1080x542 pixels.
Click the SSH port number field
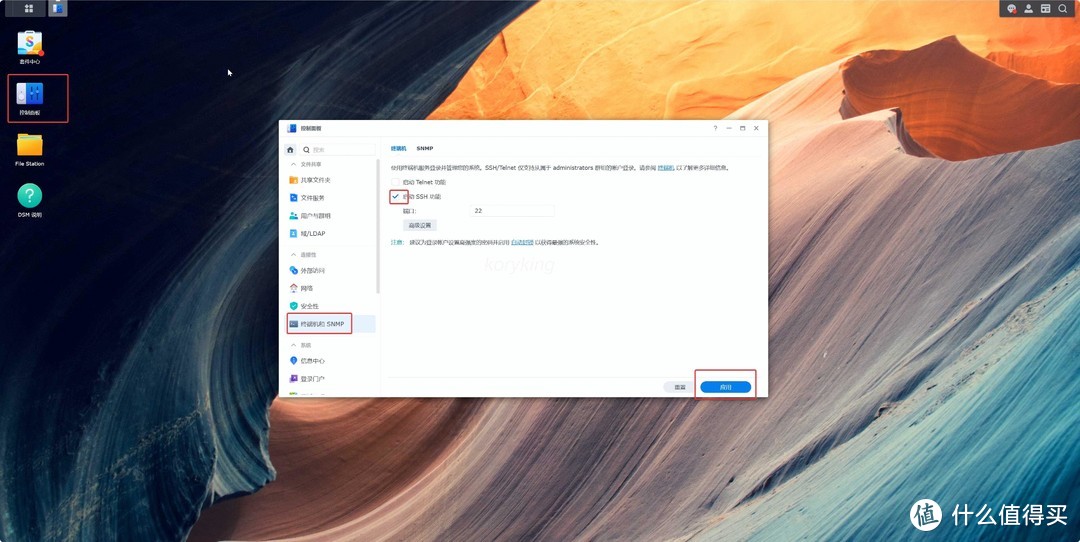coord(512,211)
